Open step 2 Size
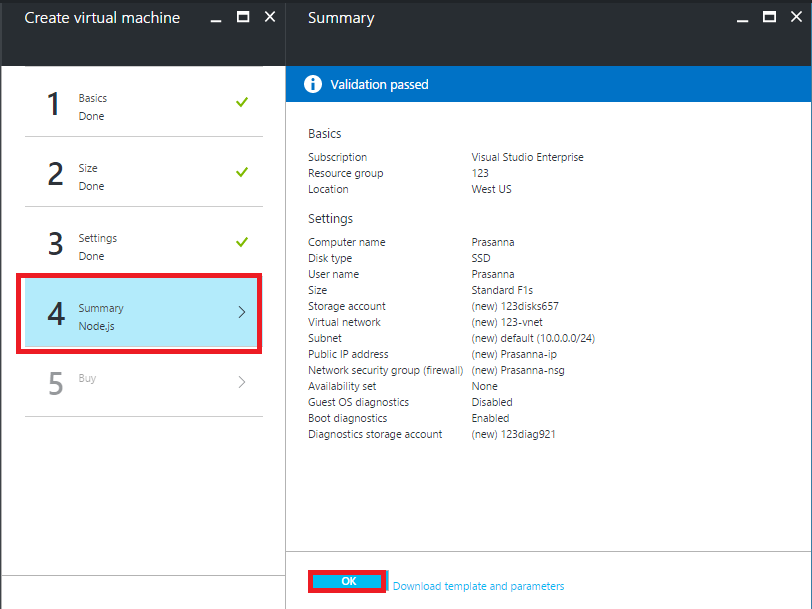This screenshot has width=812, height=609. tap(140, 172)
